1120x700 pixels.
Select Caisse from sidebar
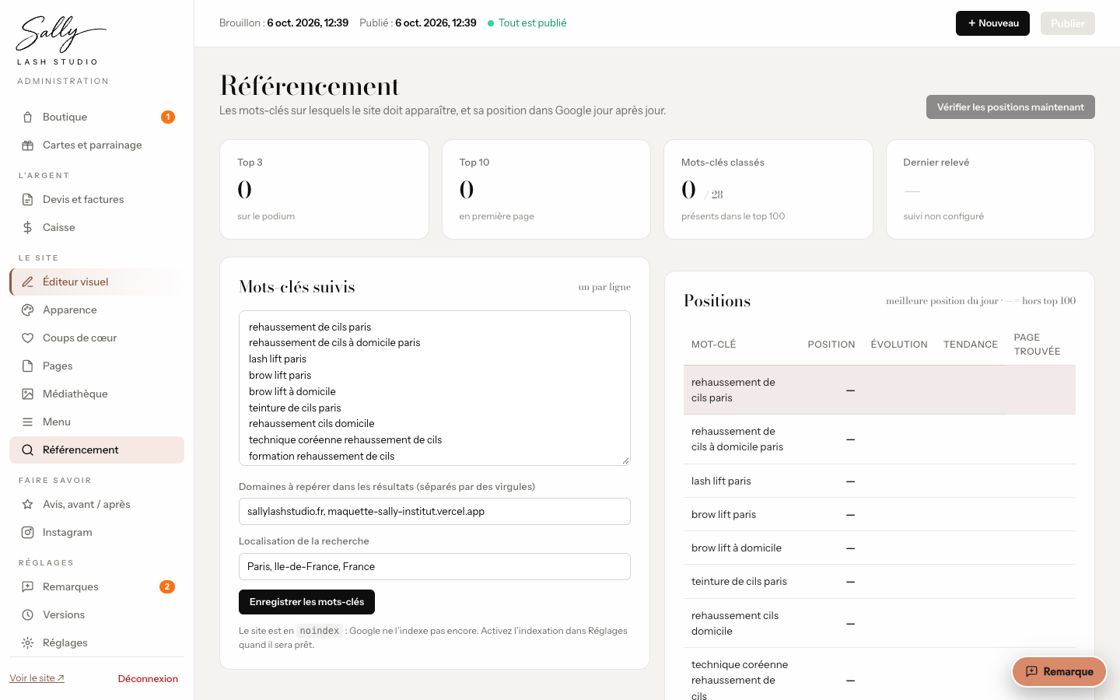coord(96,227)
